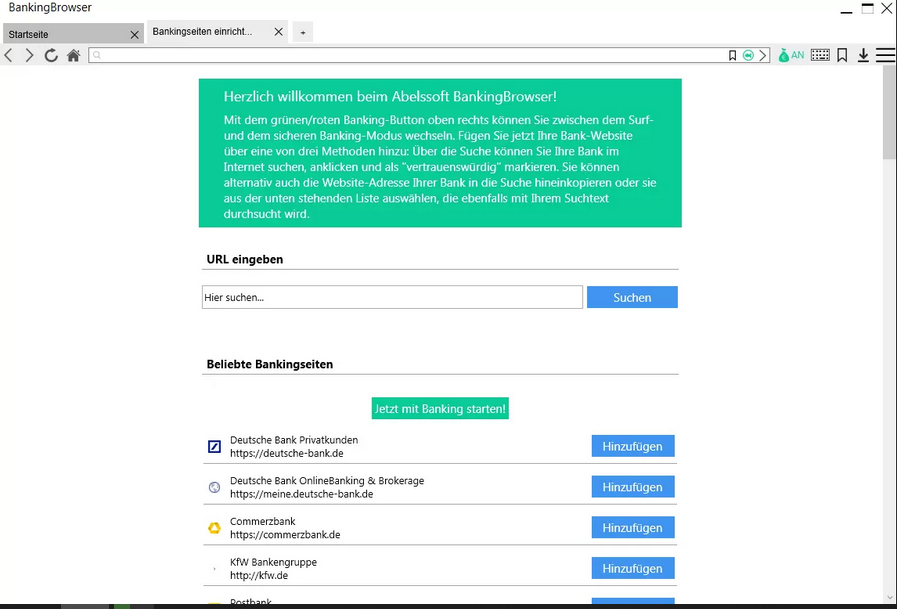897x609 pixels.
Task: Click the globe icon for Deutsche Bank OnlineBanking
Action: point(215,487)
